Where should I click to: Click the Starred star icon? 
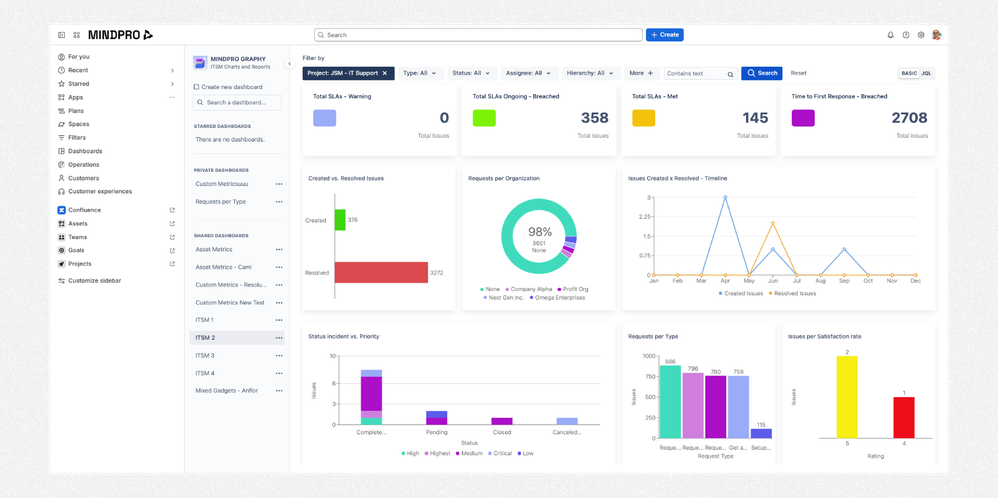pos(61,83)
